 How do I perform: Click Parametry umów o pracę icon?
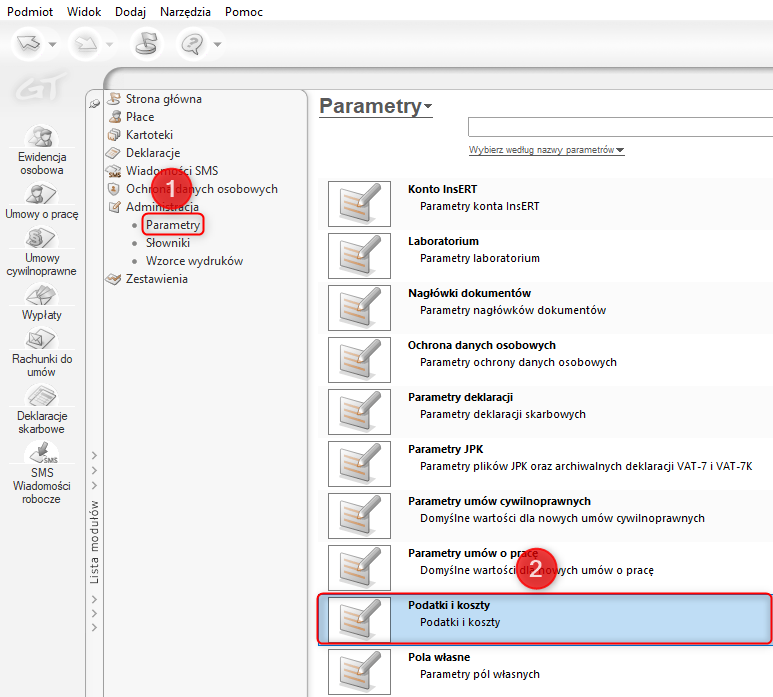[359, 568]
